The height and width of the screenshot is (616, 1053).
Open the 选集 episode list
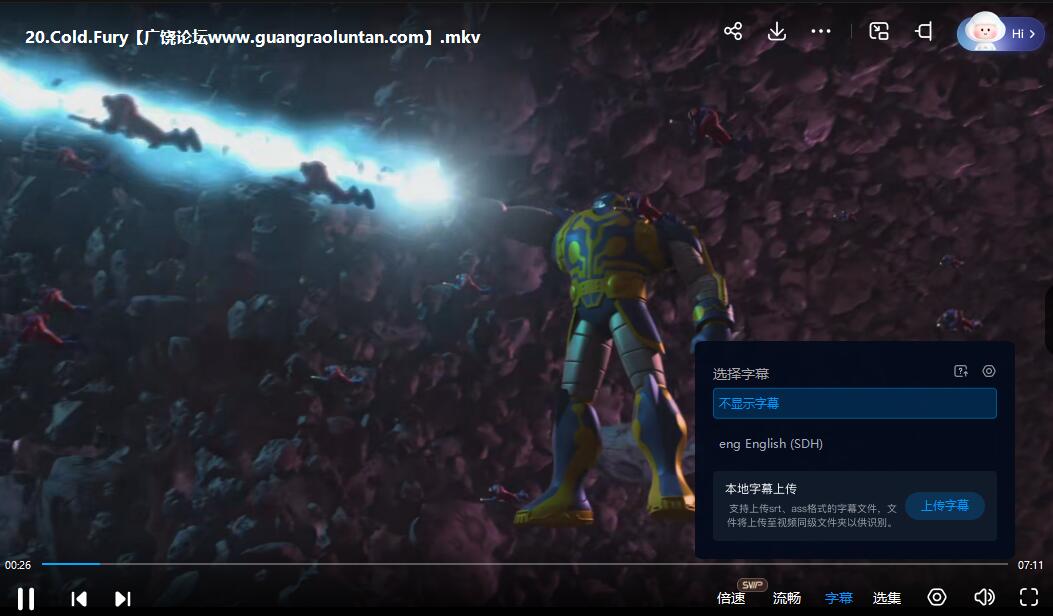point(886,598)
